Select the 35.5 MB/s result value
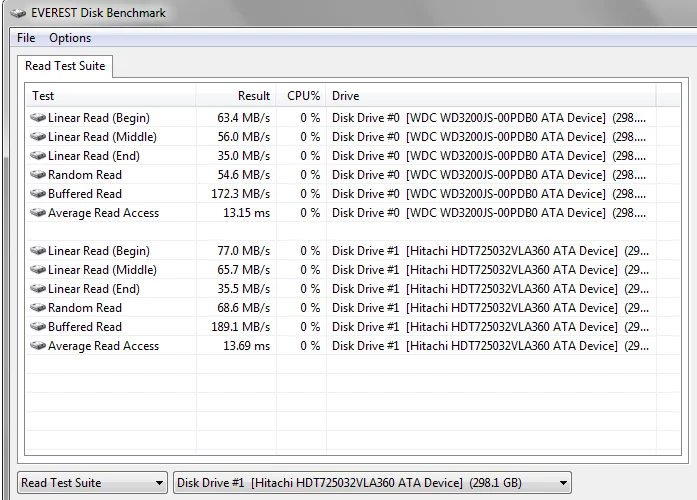This screenshot has height=500, width=697. tap(244, 289)
